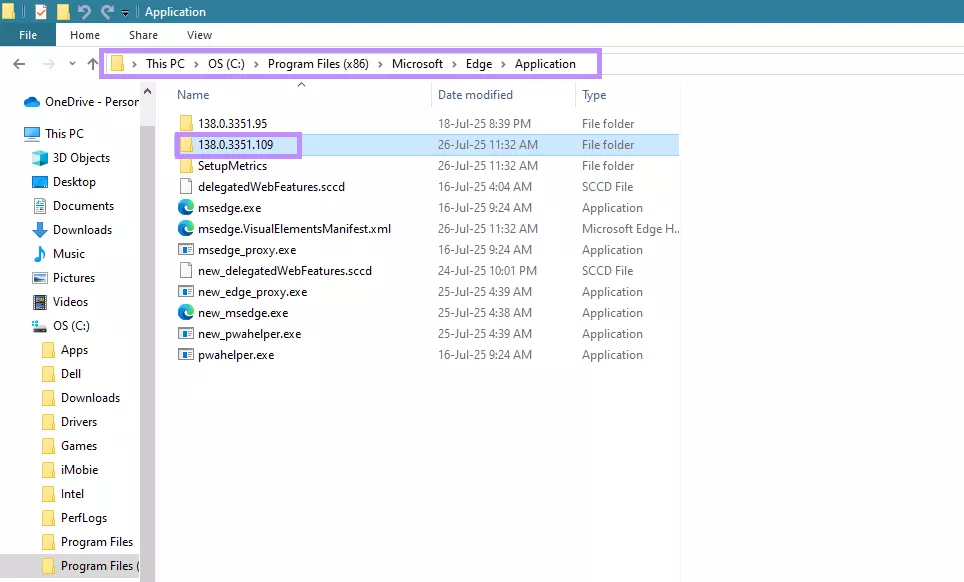Switch to the View ribbon tab
The width and height of the screenshot is (964, 582).
[x=199, y=35]
